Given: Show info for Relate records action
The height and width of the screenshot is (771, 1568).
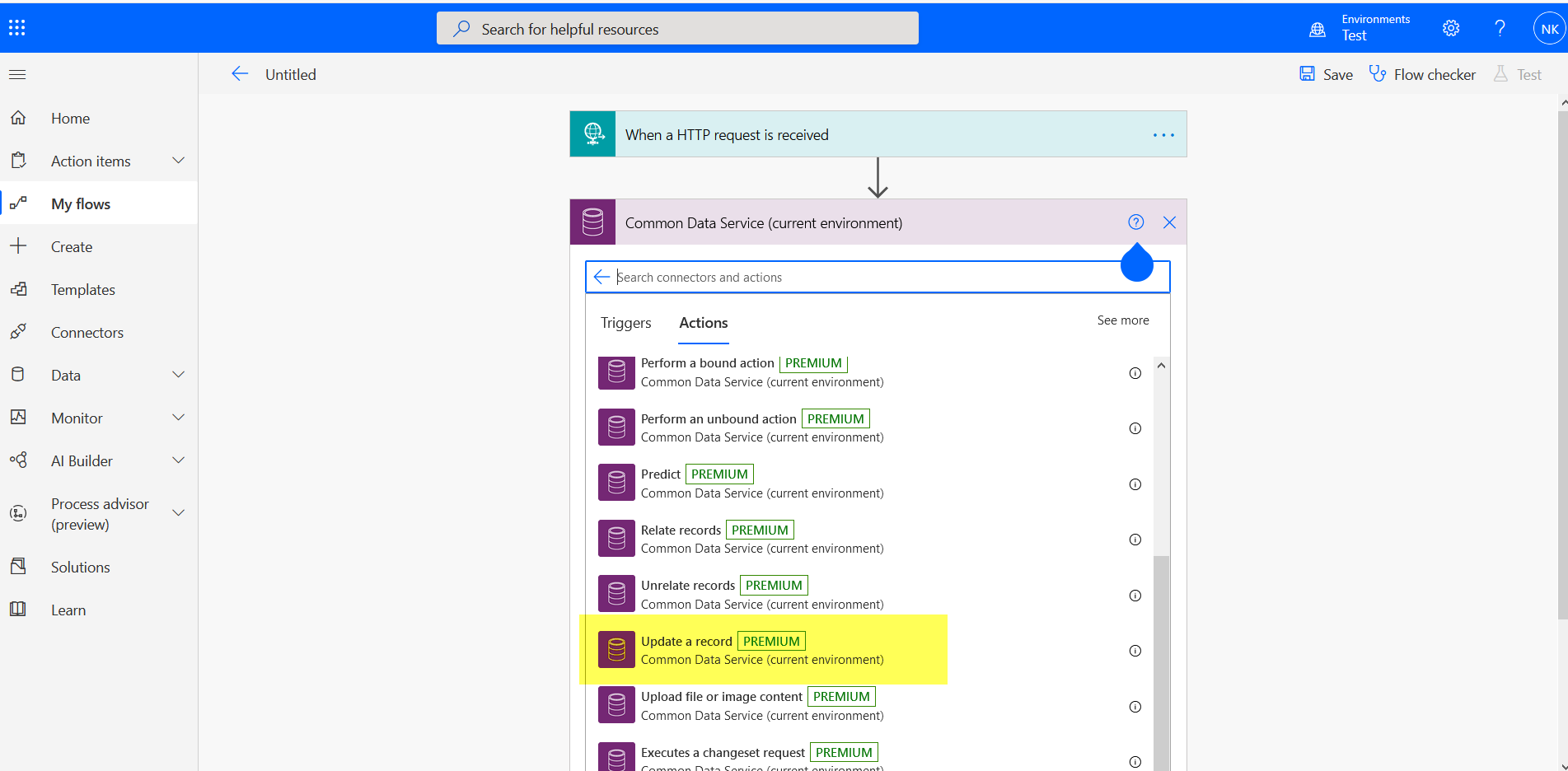Looking at the screenshot, I should click(1135, 540).
